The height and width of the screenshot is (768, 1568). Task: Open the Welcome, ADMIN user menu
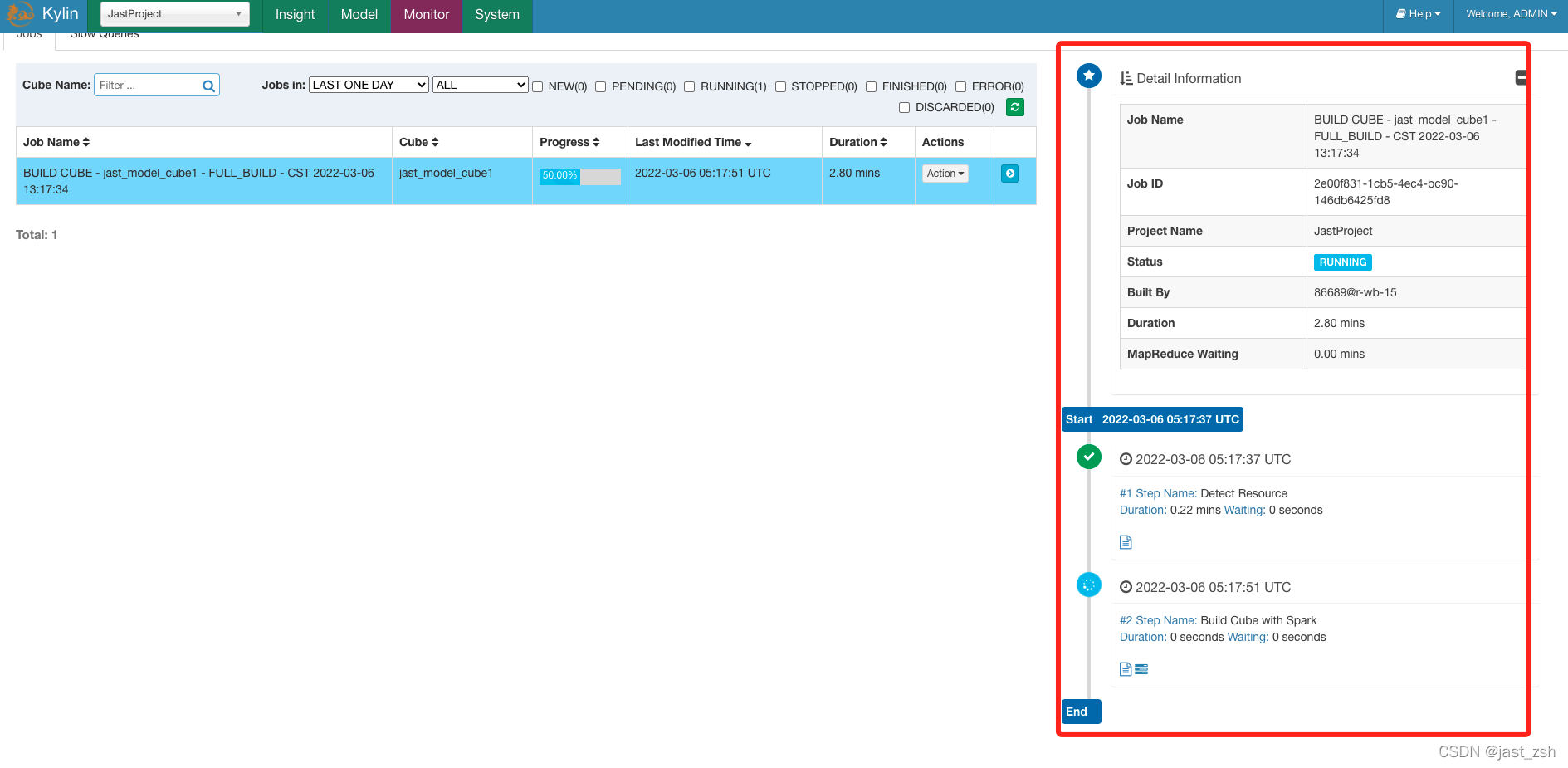(x=1511, y=14)
